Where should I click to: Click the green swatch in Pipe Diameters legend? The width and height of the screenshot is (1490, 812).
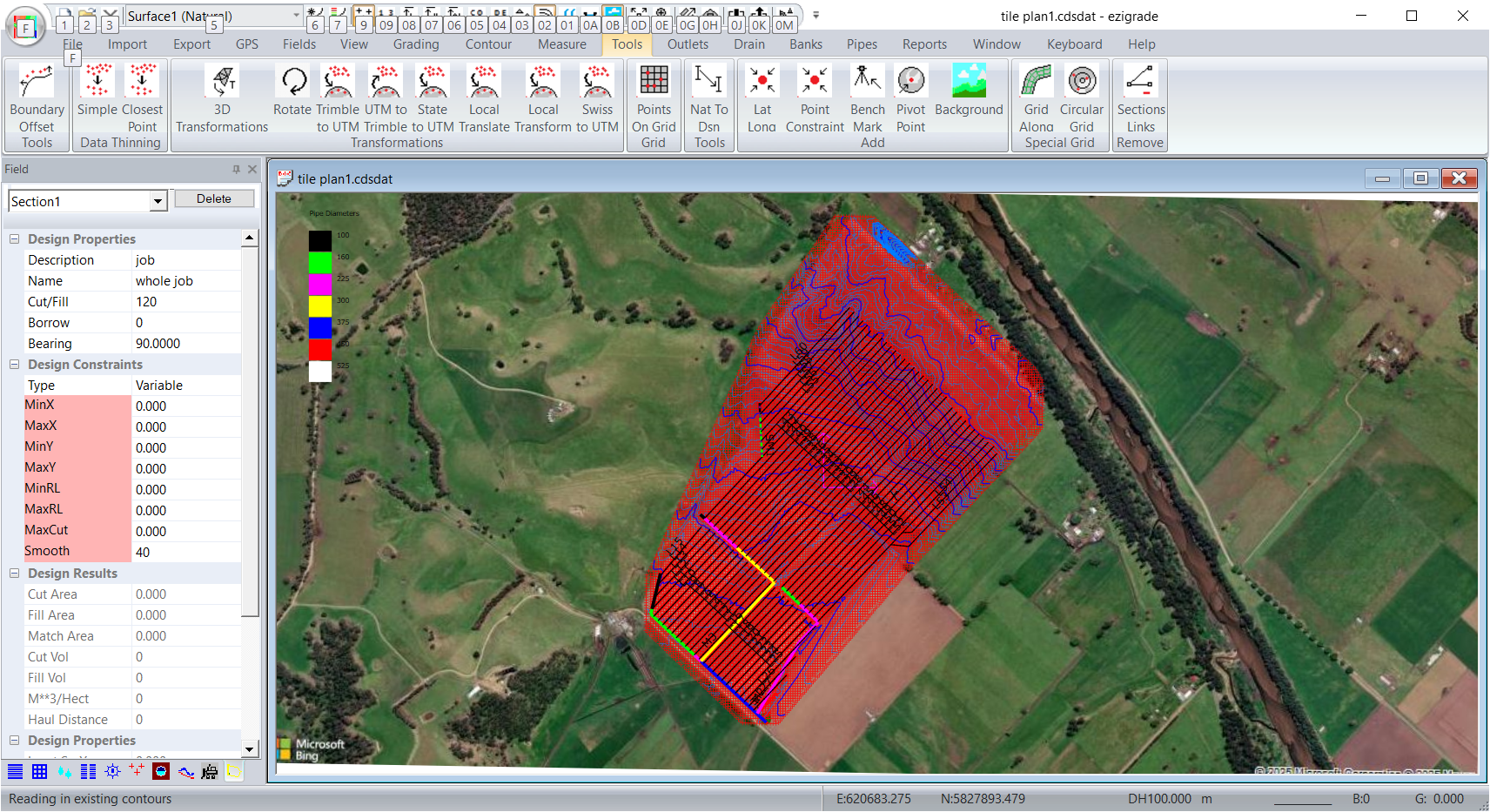[x=320, y=262]
